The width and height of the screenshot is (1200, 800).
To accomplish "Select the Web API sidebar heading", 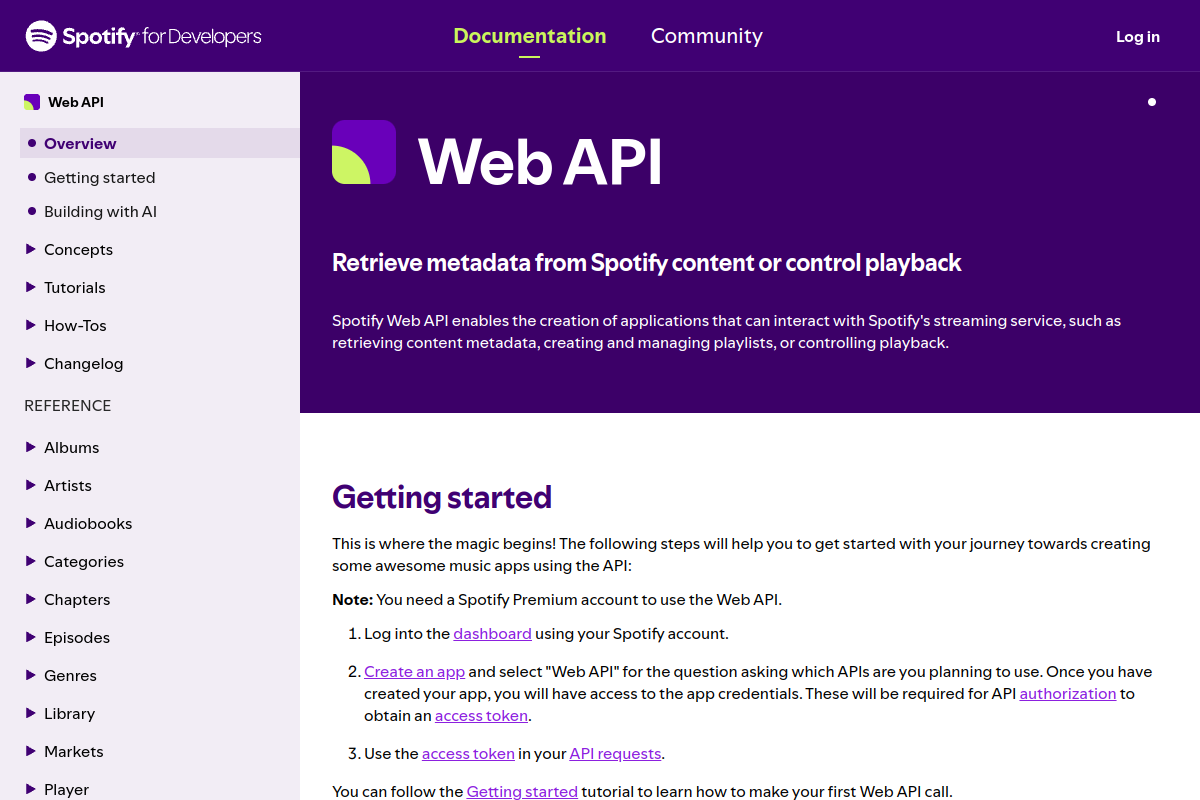I will click(76, 102).
